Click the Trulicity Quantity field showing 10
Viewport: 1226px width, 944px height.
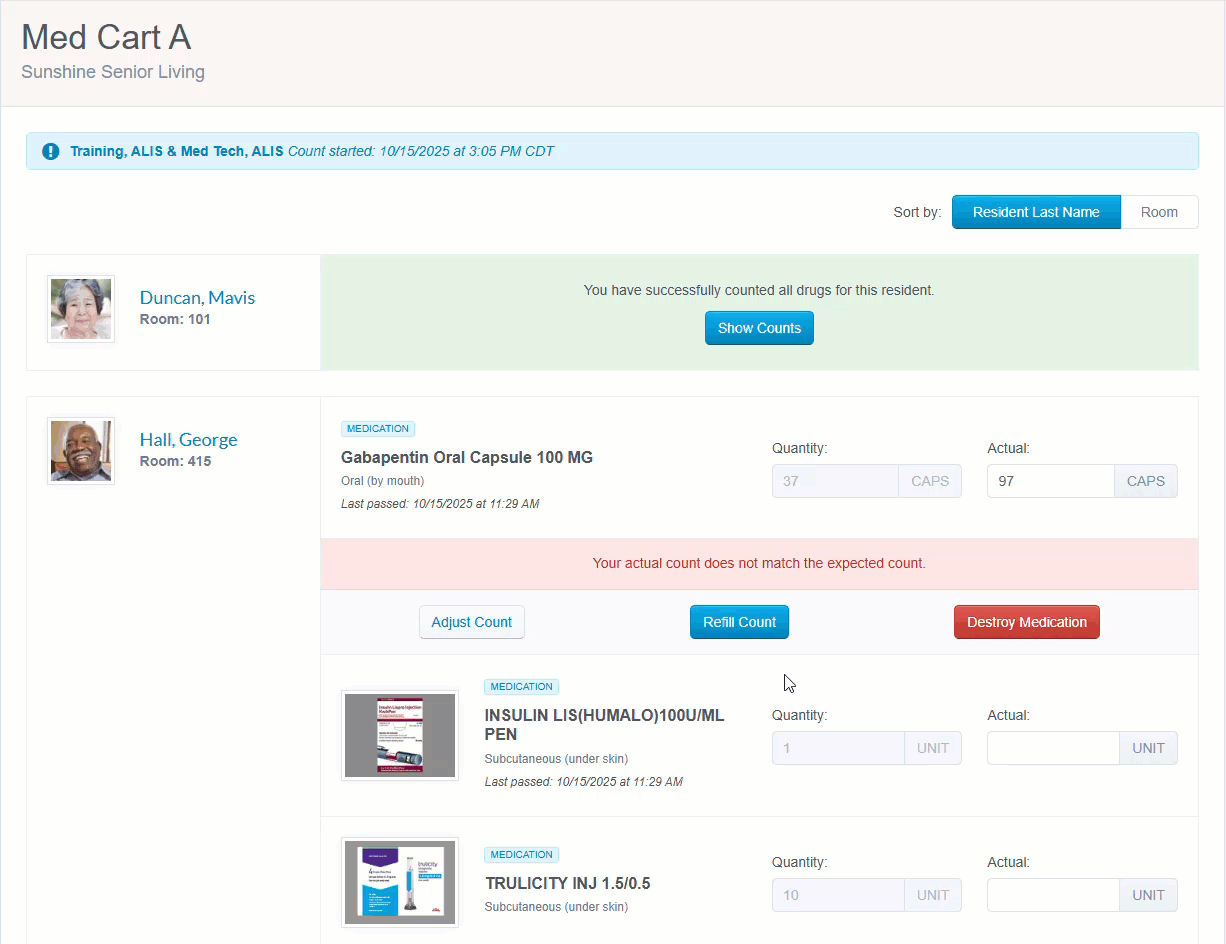pos(838,895)
